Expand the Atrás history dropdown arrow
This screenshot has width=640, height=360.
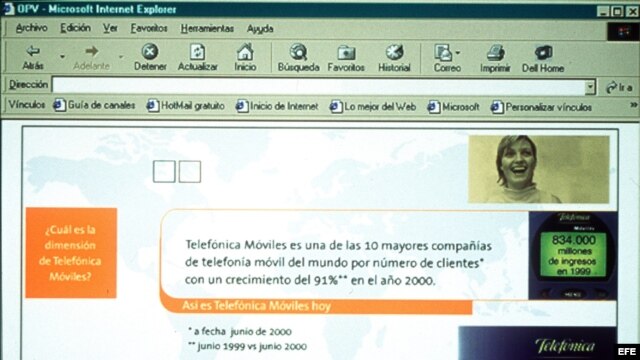tap(62, 56)
